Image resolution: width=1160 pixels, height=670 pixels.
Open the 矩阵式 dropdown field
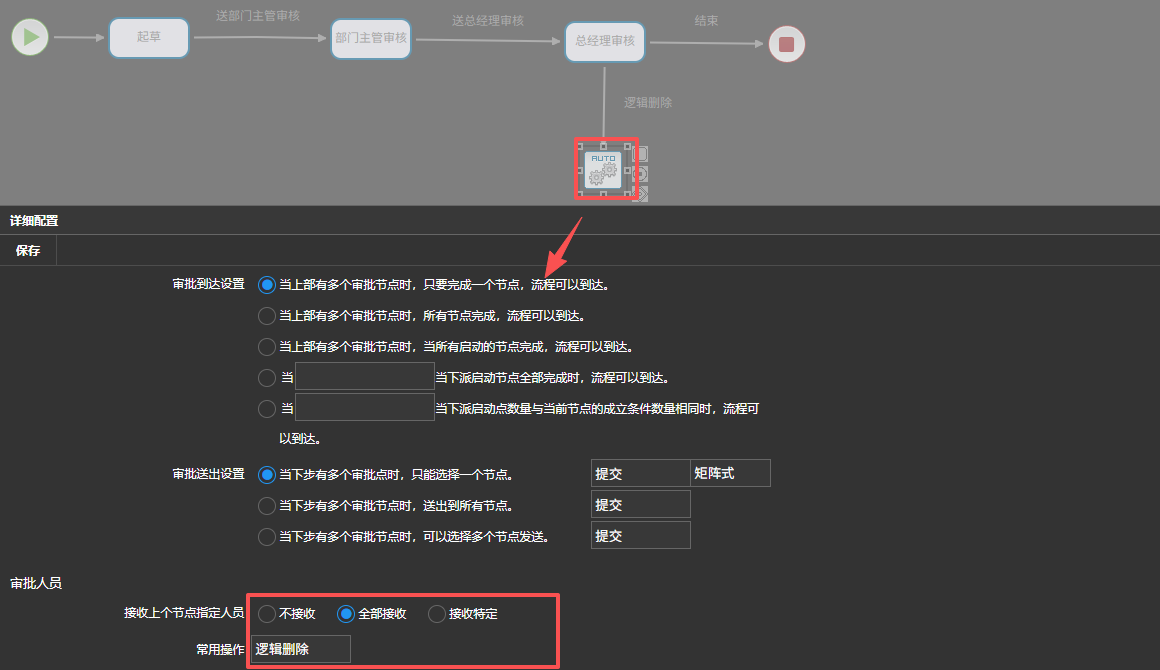pos(730,473)
